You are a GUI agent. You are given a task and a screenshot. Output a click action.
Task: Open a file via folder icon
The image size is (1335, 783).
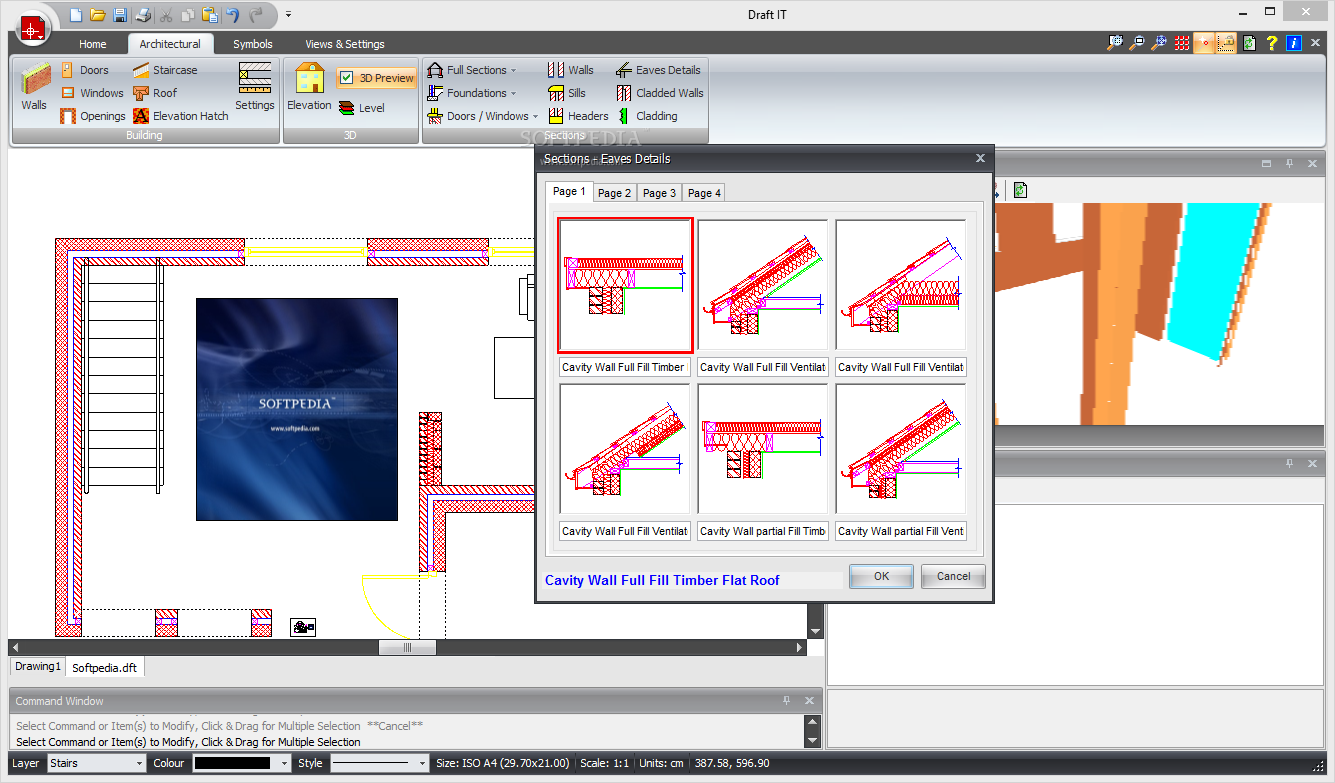click(x=98, y=15)
